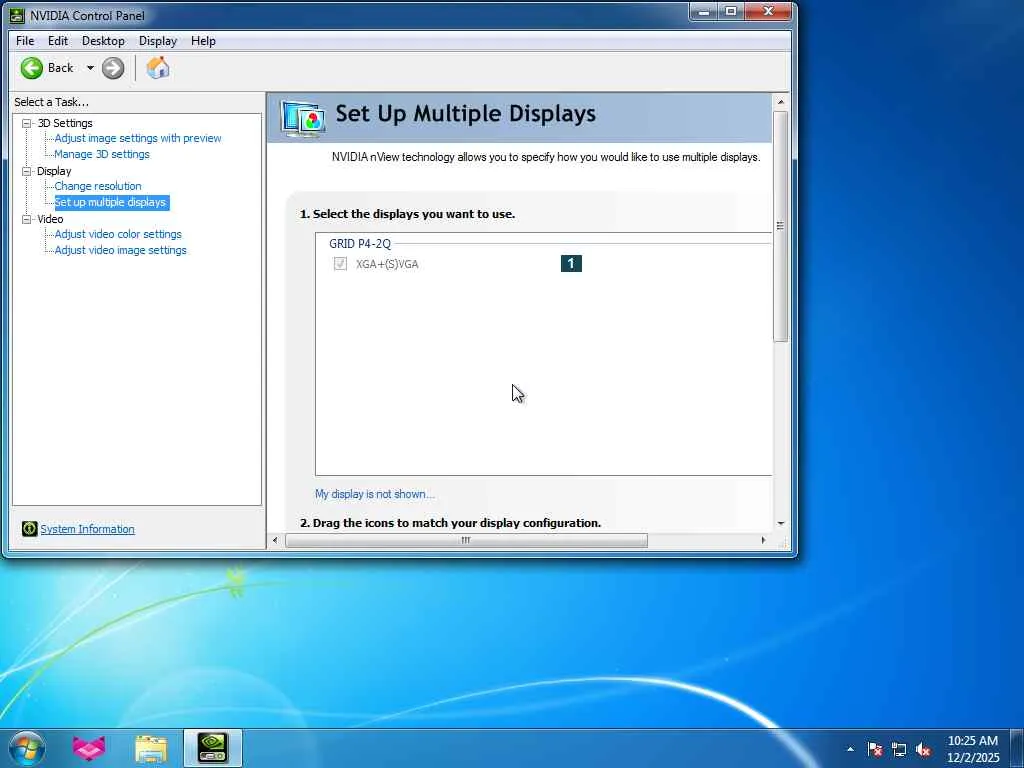1024x768 pixels.
Task: Click the Set Up Multiple Displays header icon
Action: [303, 118]
